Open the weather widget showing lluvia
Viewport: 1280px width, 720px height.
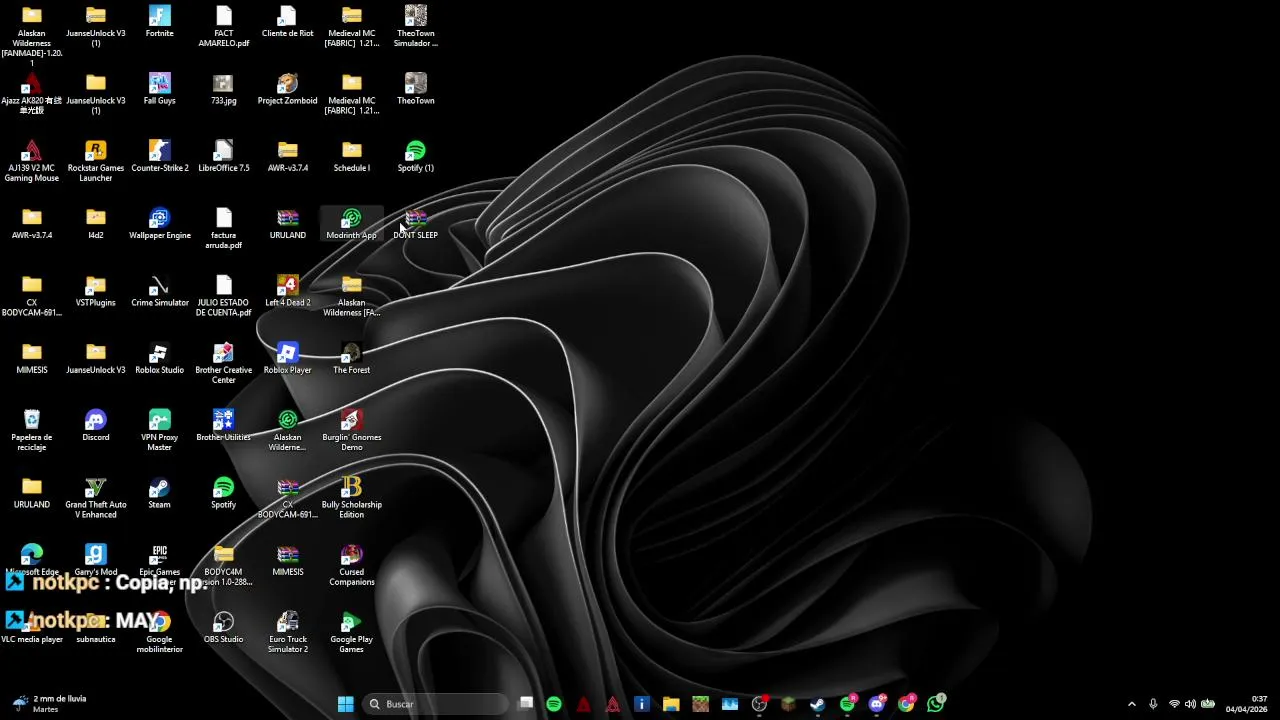[x=50, y=704]
